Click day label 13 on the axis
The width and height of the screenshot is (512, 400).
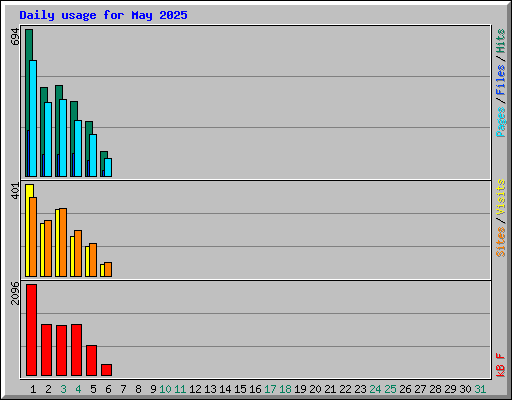tap(210, 389)
